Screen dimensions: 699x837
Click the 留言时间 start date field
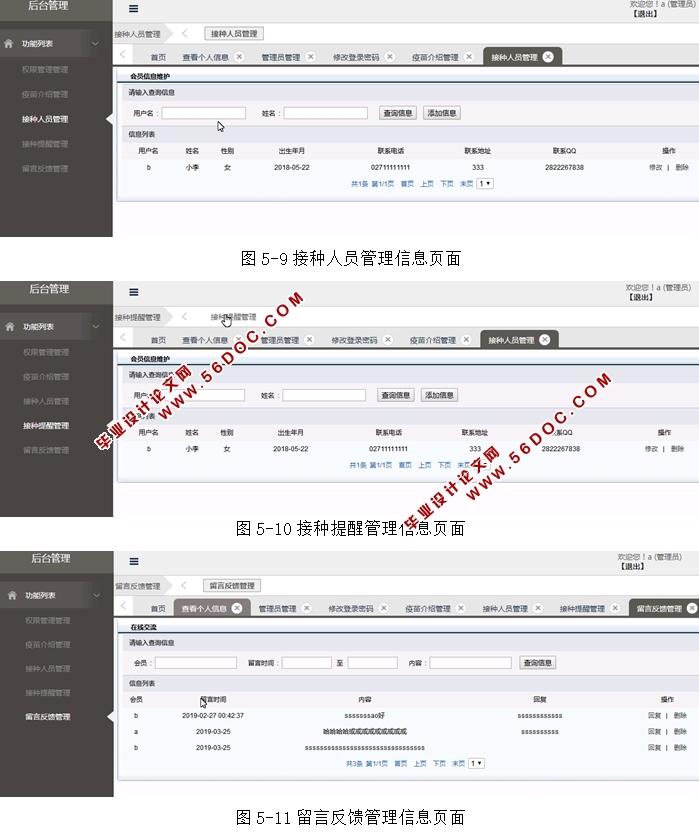307,663
